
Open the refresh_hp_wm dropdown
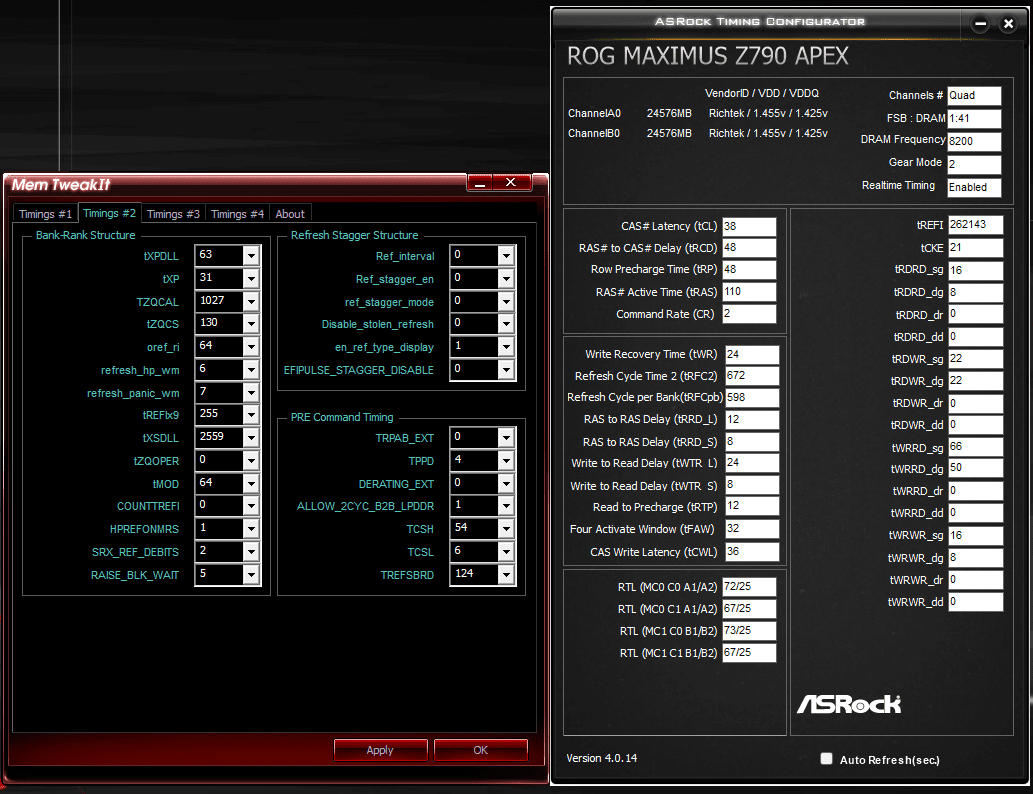(251, 370)
